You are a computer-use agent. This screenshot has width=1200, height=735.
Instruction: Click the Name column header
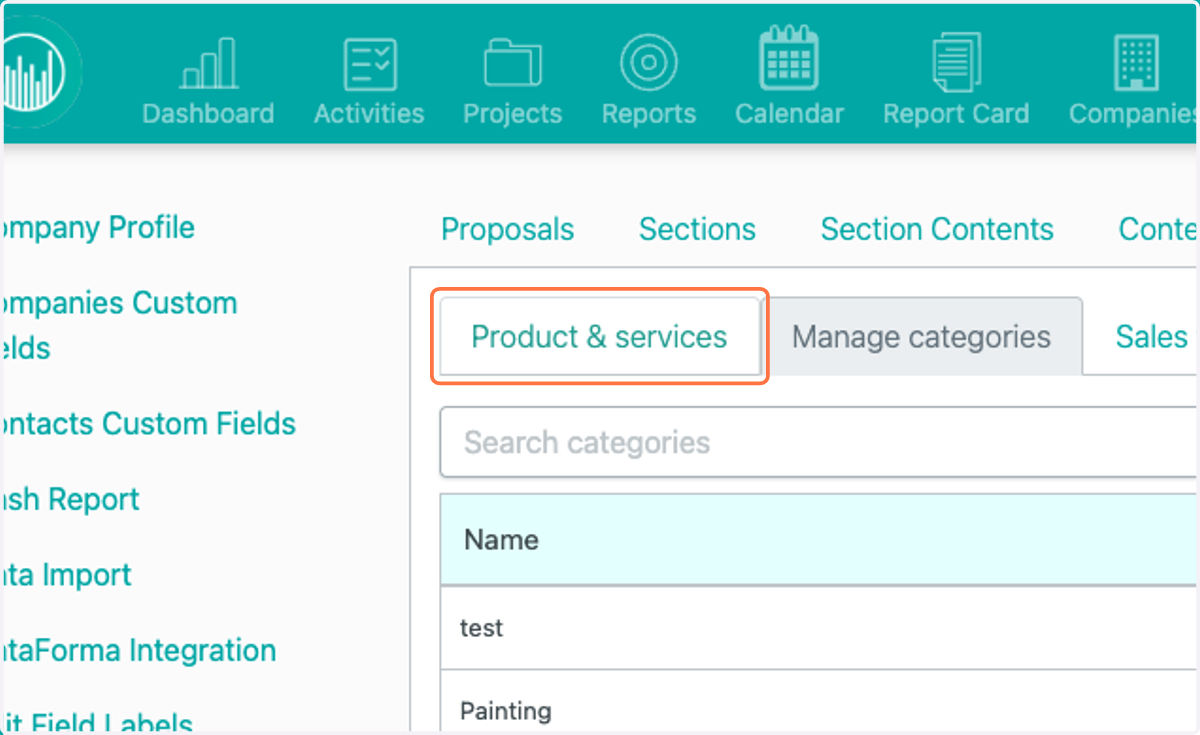coord(501,540)
